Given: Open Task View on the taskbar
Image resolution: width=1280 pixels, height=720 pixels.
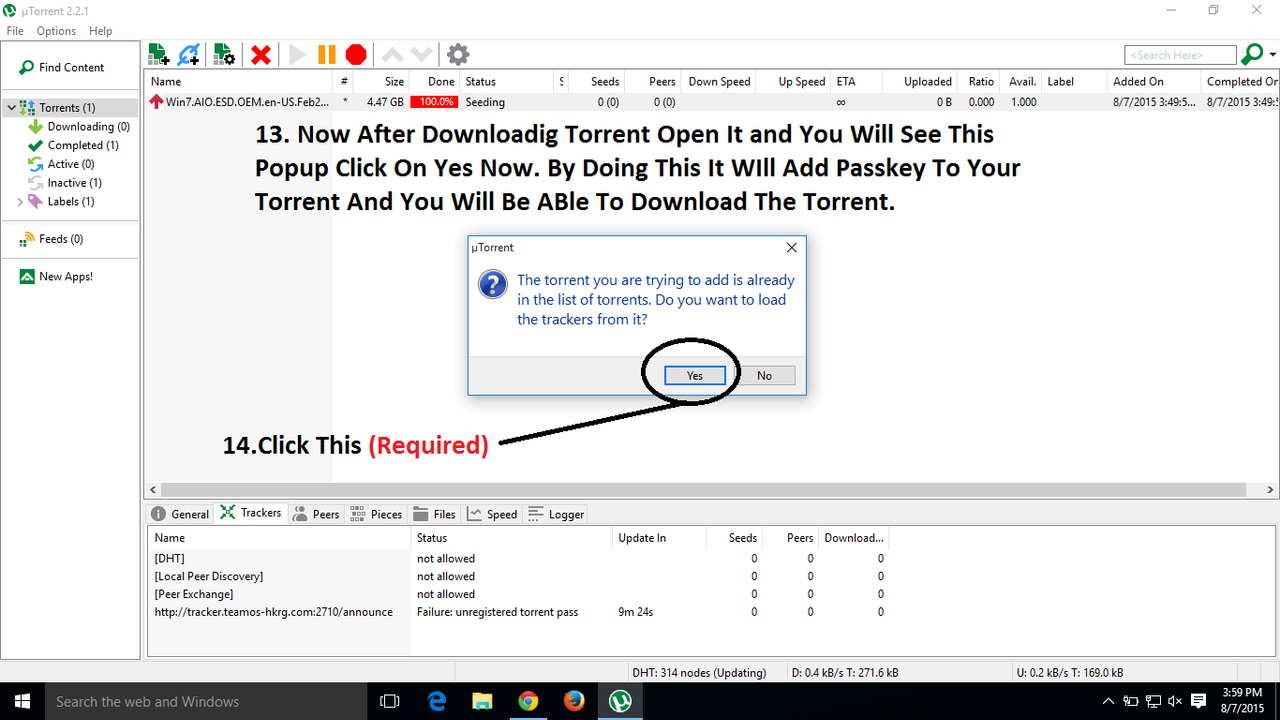Looking at the screenshot, I should pos(390,701).
